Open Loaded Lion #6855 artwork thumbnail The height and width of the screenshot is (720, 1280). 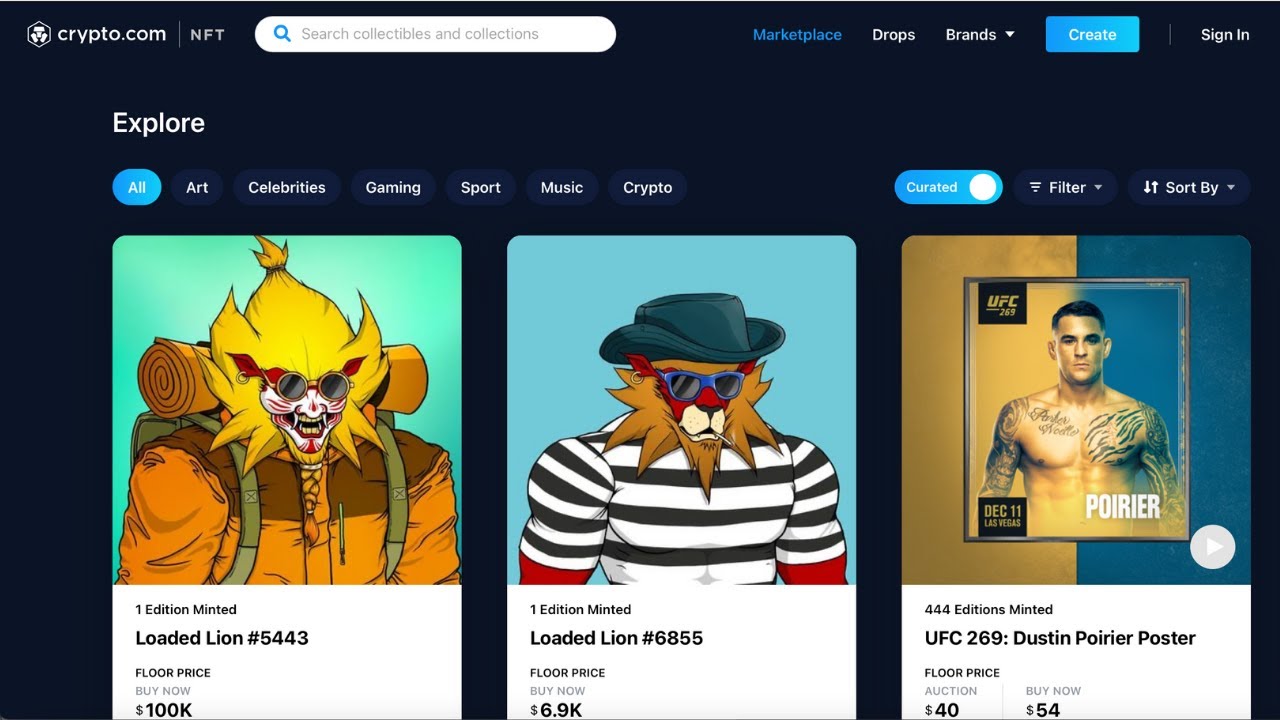click(x=682, y=410)
